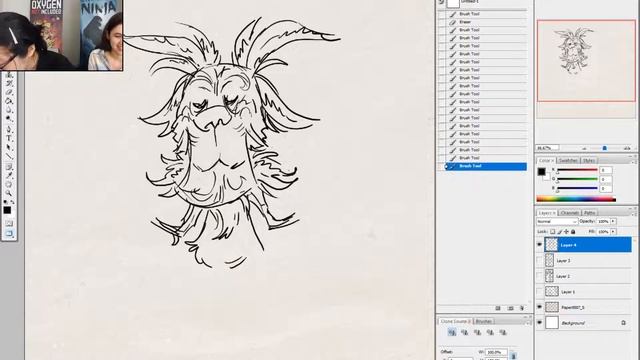Hide the Paper texture layer eye icon
This screenshot has height=360, width=640.
[539, 307]
